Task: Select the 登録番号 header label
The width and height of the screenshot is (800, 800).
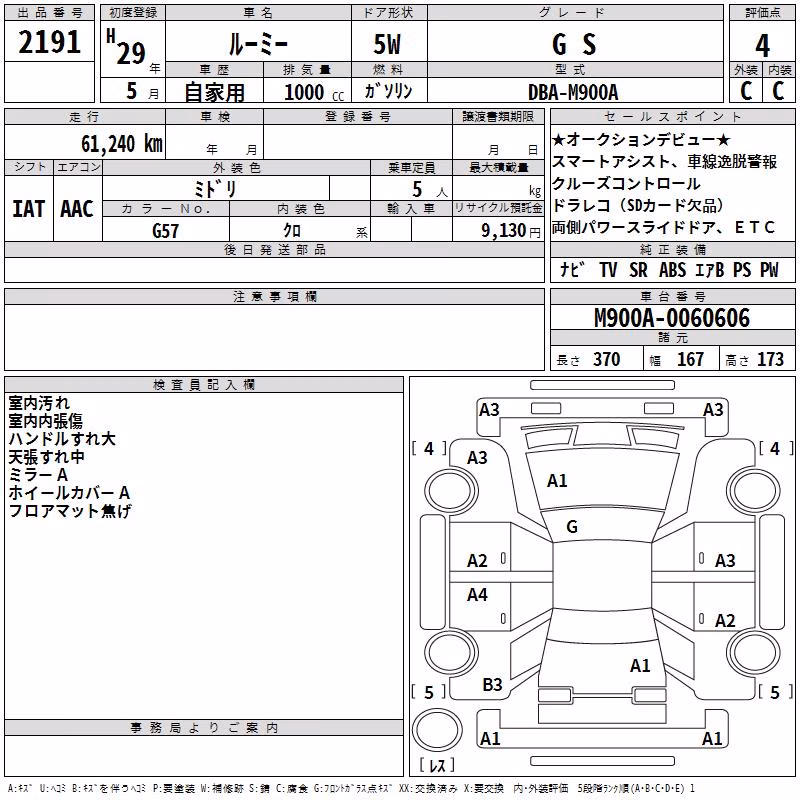Action: pyautogui.click(x=358, y=116)
